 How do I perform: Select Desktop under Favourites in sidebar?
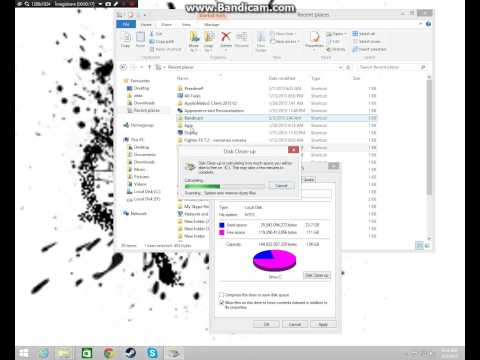point(138,88)
